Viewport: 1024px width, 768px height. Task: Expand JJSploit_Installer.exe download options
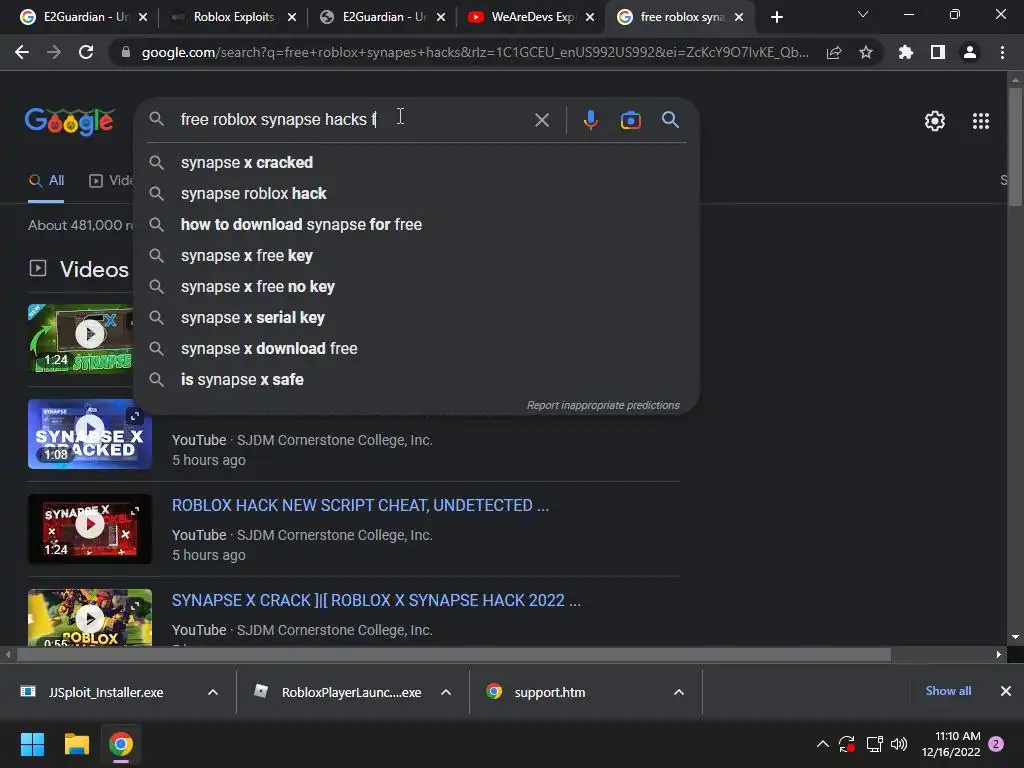tap(213, 692)
